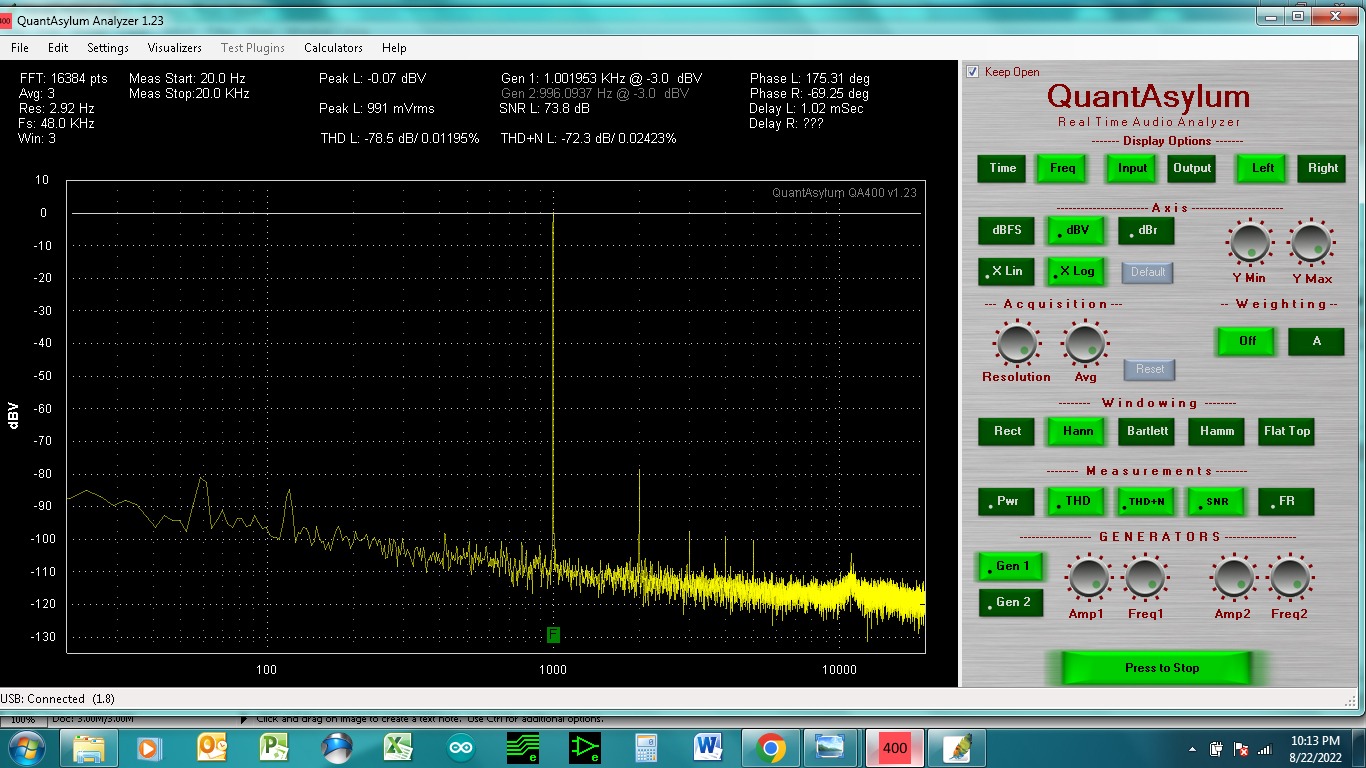This screenshot has height=768, width=1366.
Task: Open the File menu
Action: 20,47
